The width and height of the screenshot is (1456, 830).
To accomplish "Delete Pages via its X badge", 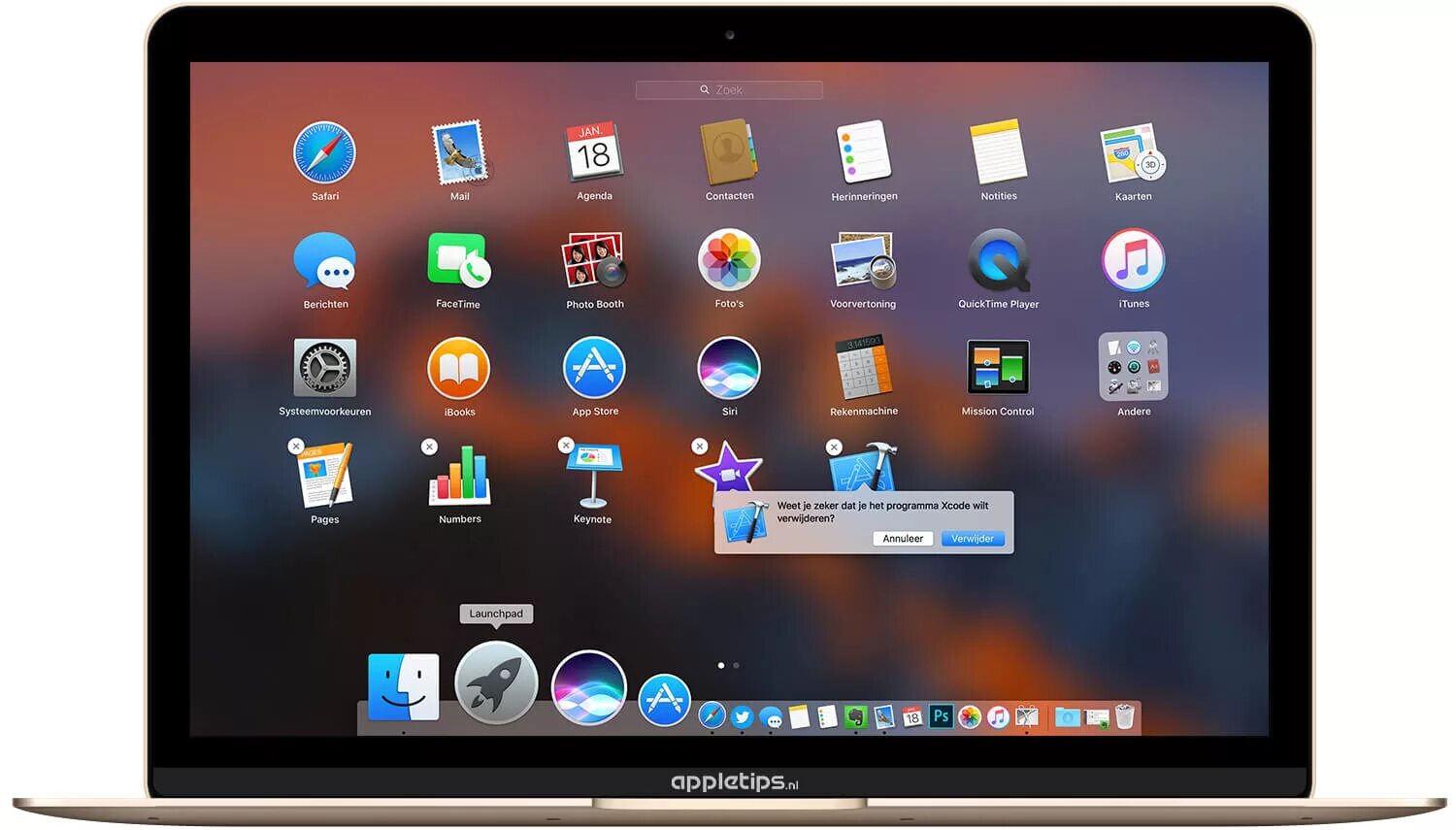I will [296, 447].
